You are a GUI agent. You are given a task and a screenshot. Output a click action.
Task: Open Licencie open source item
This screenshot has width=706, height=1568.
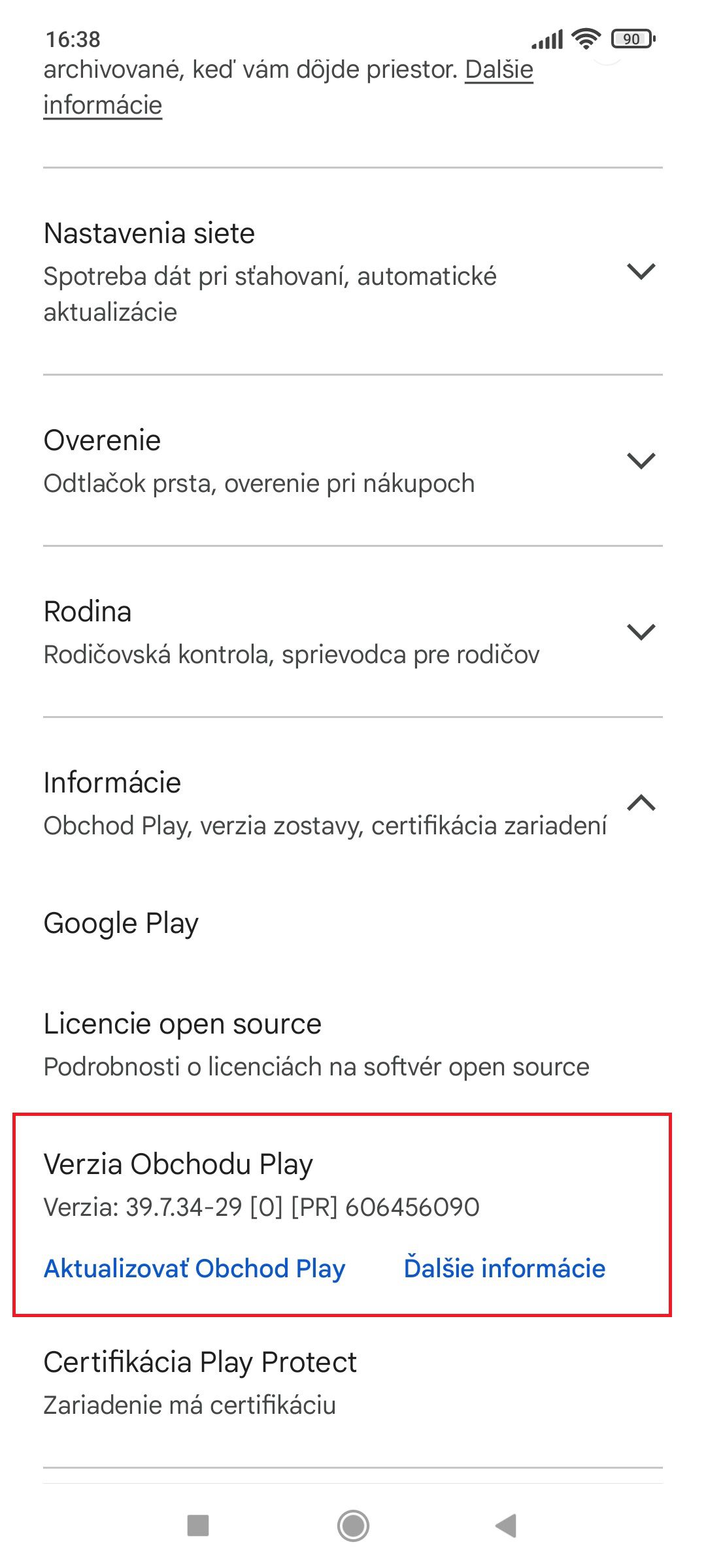tap(353, 1045)
